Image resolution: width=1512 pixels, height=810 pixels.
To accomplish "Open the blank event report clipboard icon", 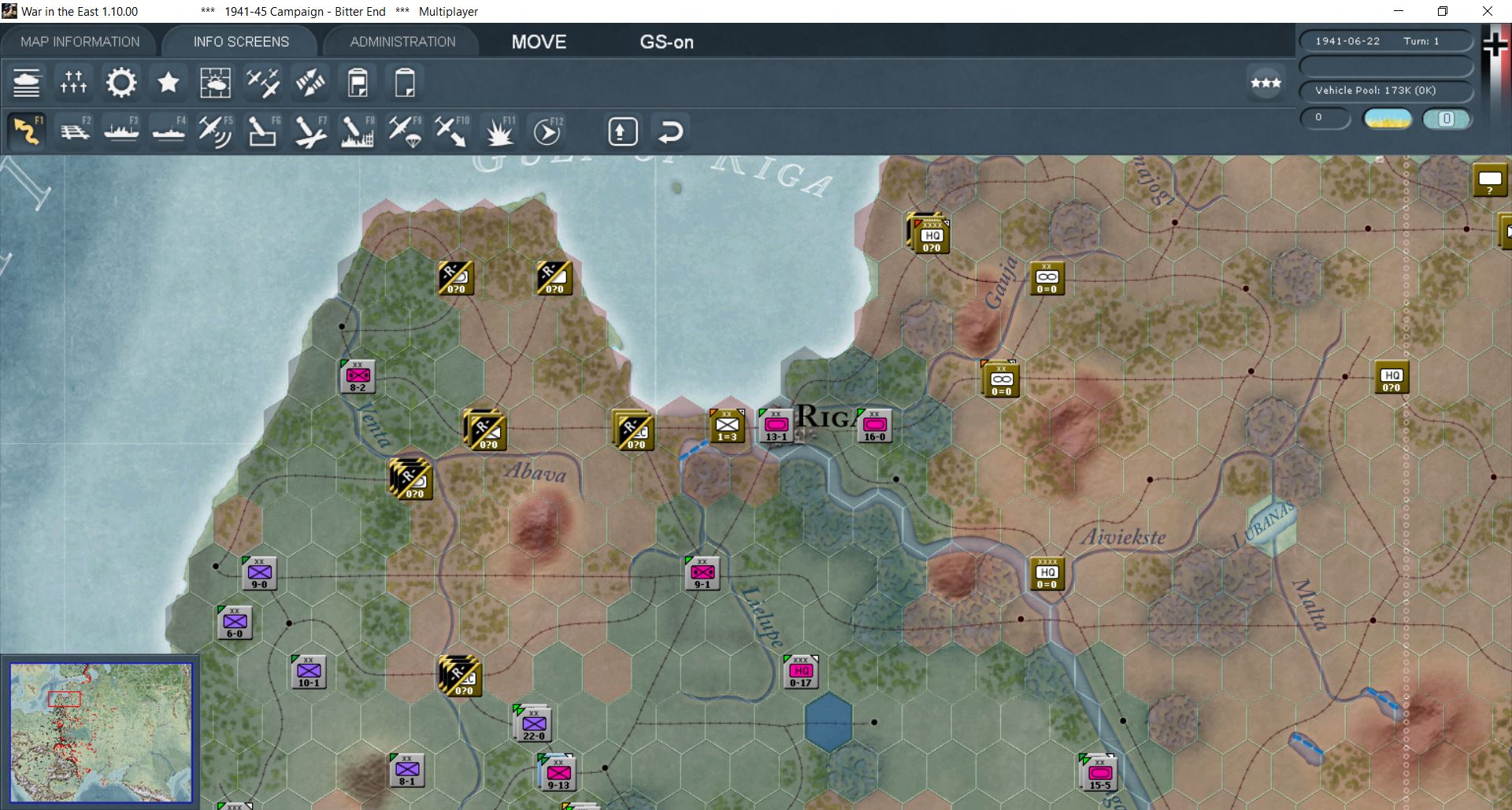I will pyautogui.click(x=405, y=83).
